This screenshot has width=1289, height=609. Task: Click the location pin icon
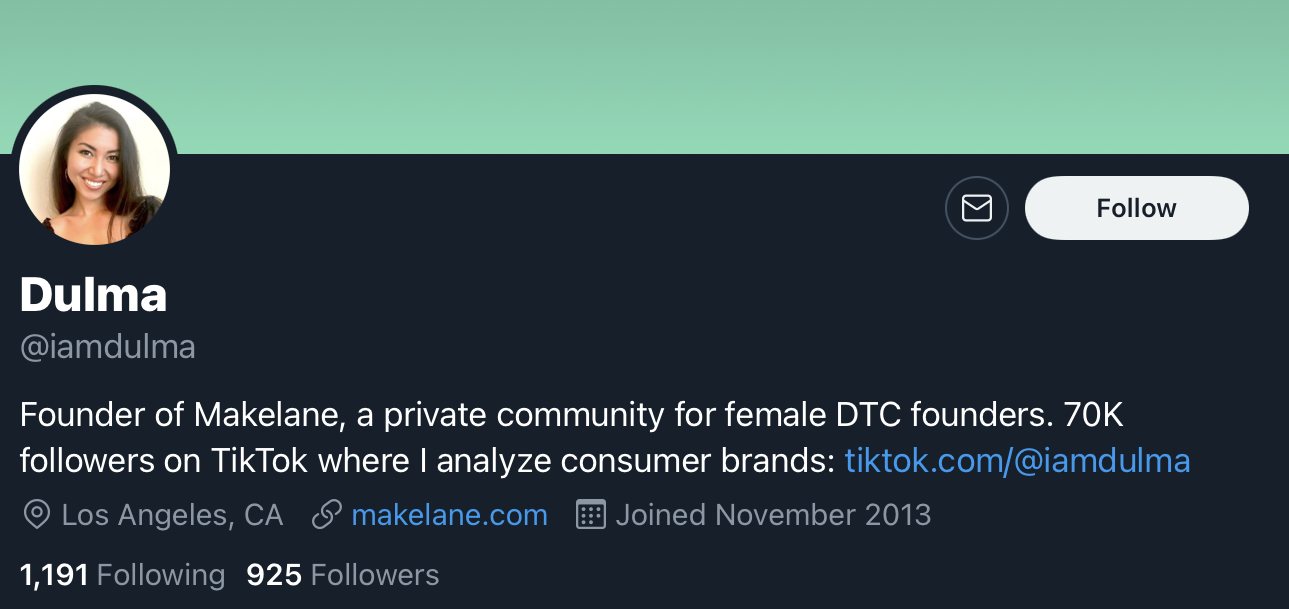(36, 515)
